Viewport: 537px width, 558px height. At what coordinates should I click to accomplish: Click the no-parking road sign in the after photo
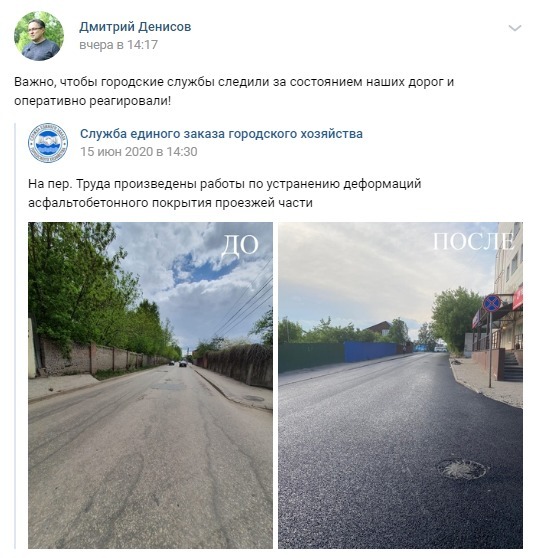coord(491,303)
